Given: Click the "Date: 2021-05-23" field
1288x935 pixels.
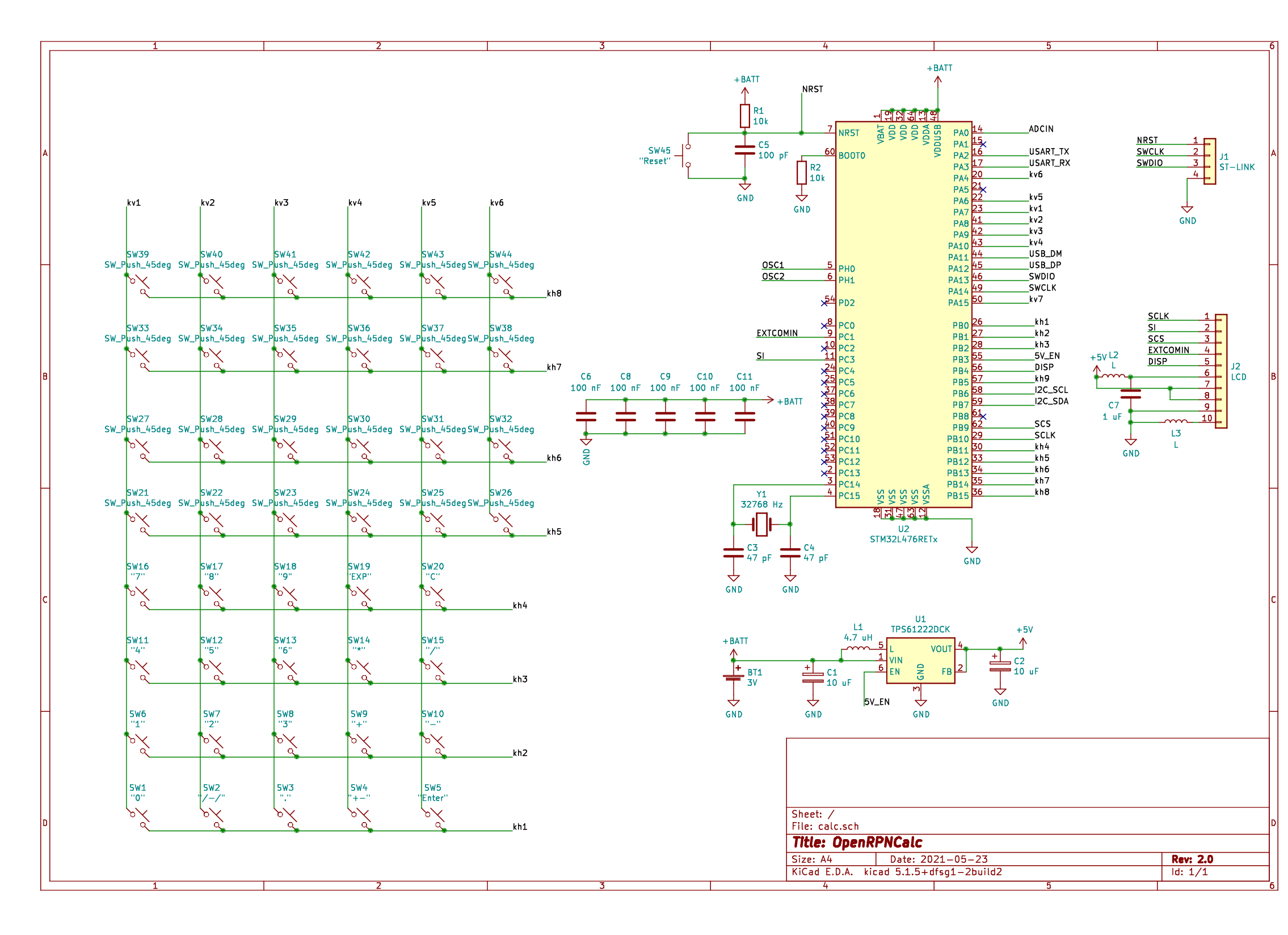Looking at the screenshot, I should coord(938,860).
